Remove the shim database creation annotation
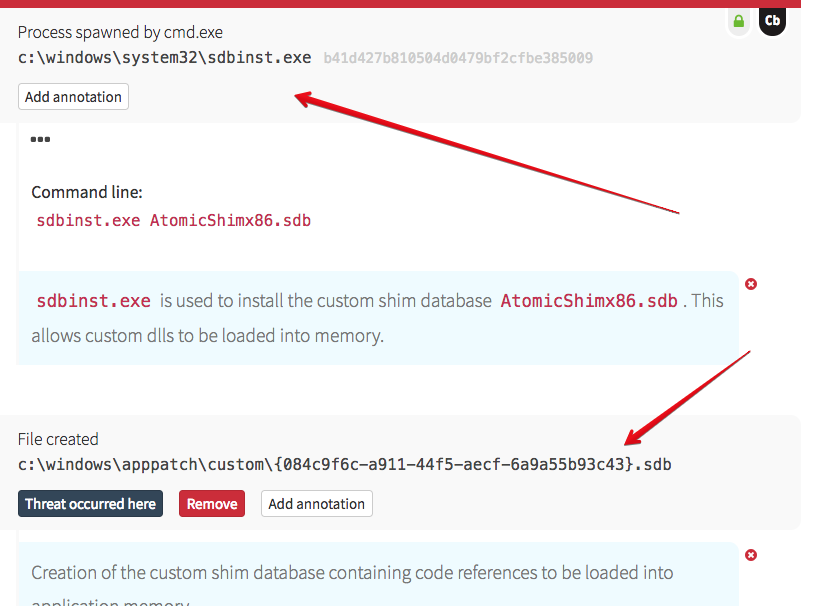This screenshot has height=606, width=814. [751, 555]
